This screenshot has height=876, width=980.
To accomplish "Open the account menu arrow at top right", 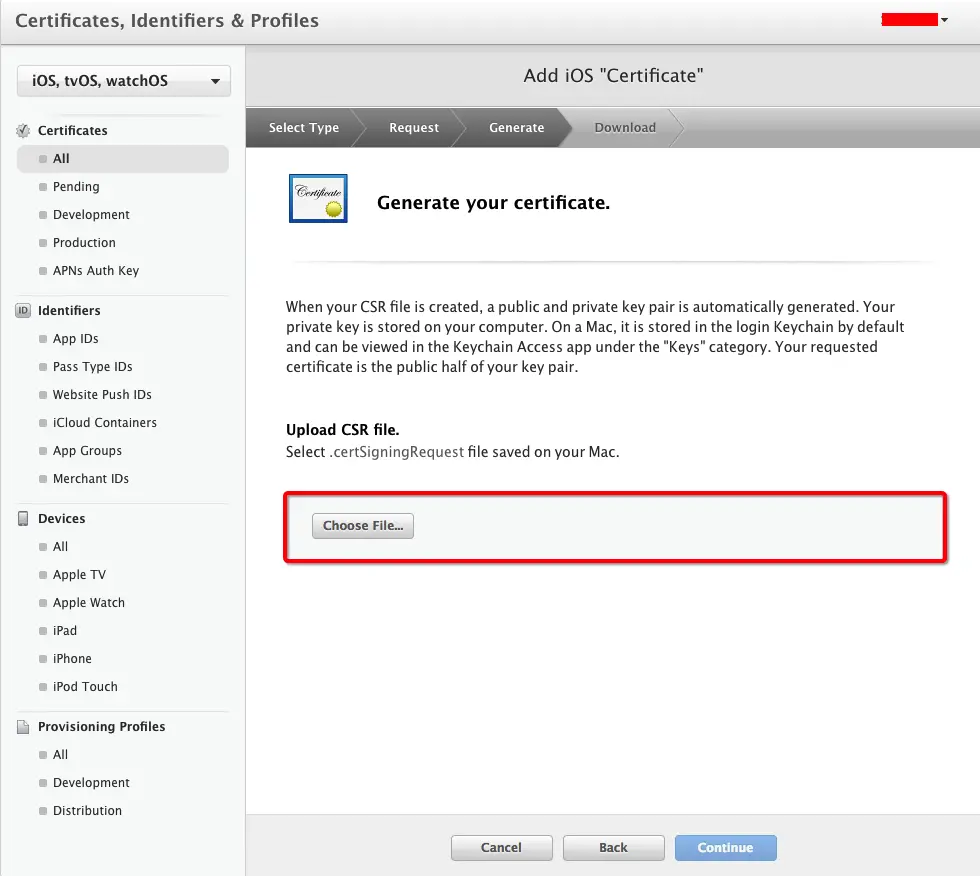I will pos(944,20).
